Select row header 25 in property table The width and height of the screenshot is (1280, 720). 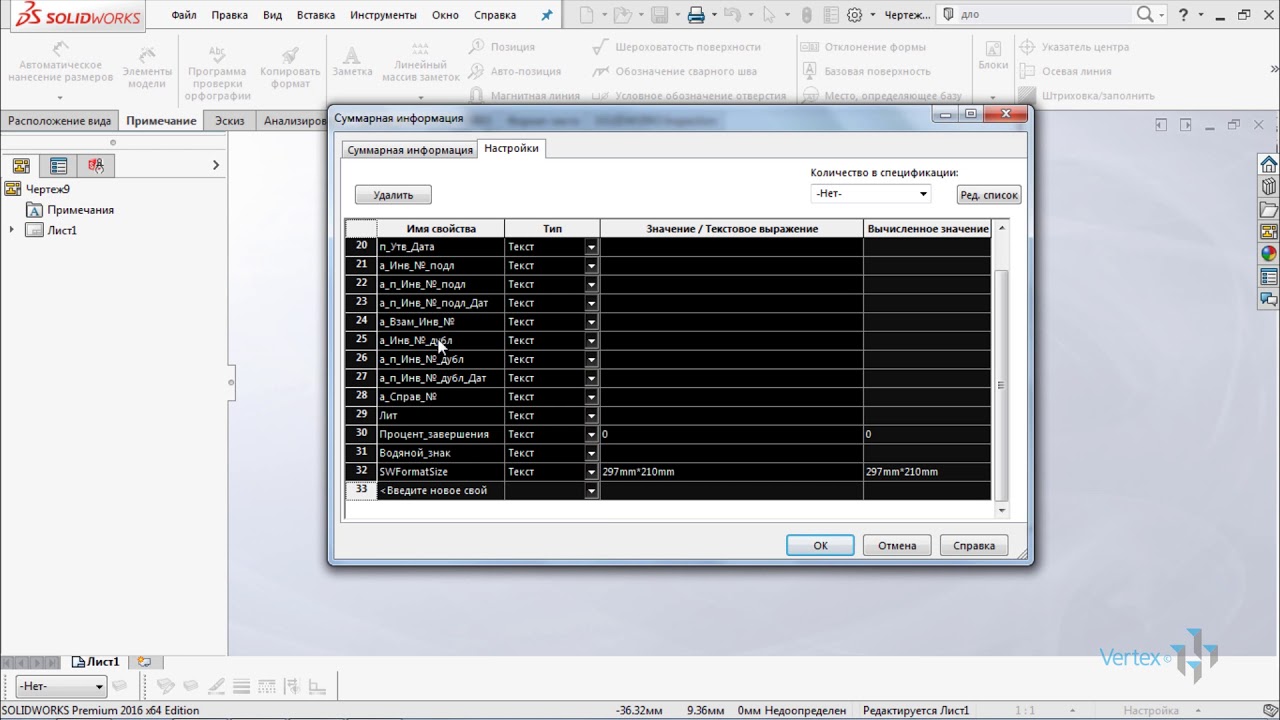[361, 340]
